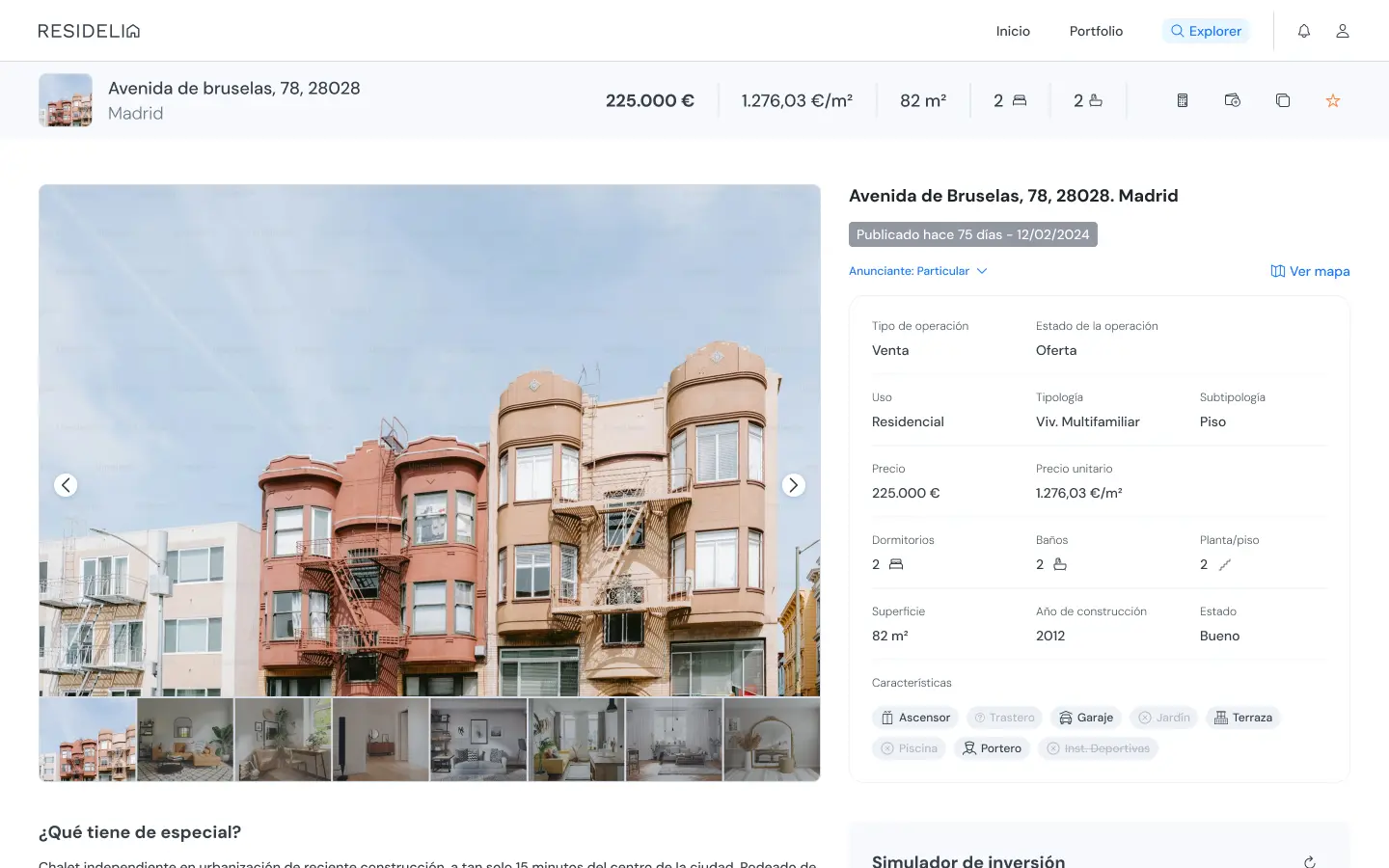The width and height of the screenshot is (1389, 868).
Task: Click the bathtub icon in header summary
Action: (1095, 100)
